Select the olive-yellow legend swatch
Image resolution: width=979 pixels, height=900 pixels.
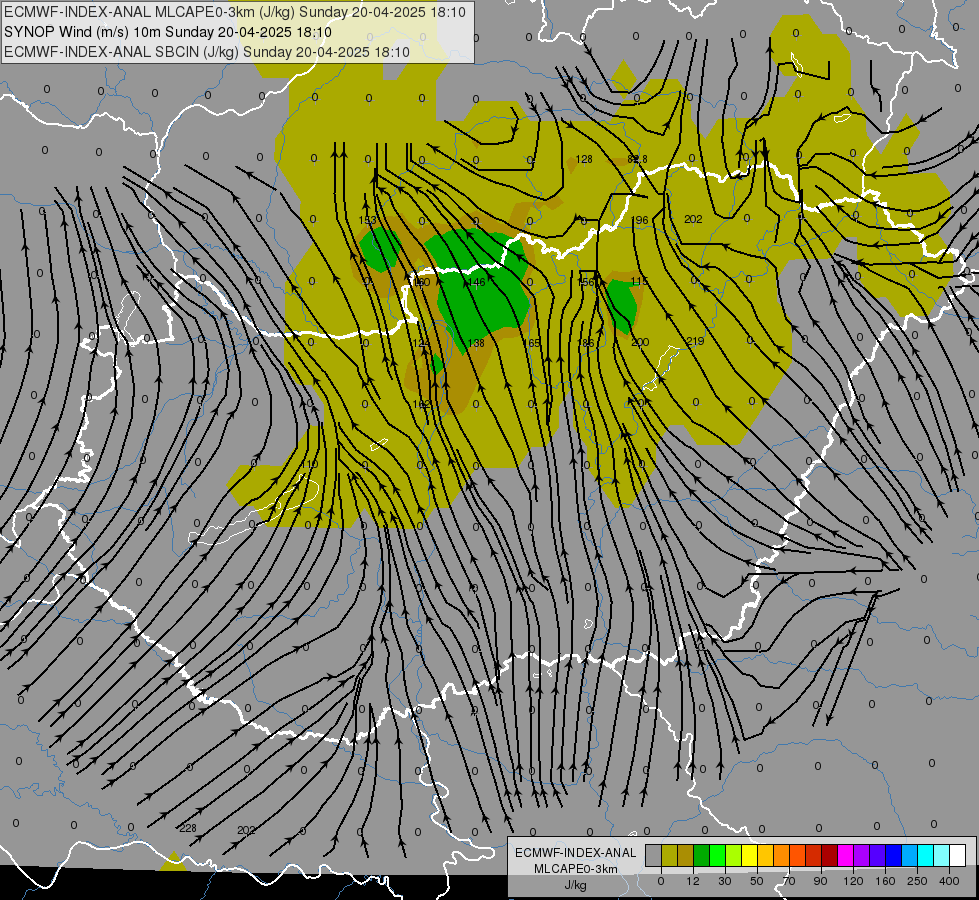[669, 856]
